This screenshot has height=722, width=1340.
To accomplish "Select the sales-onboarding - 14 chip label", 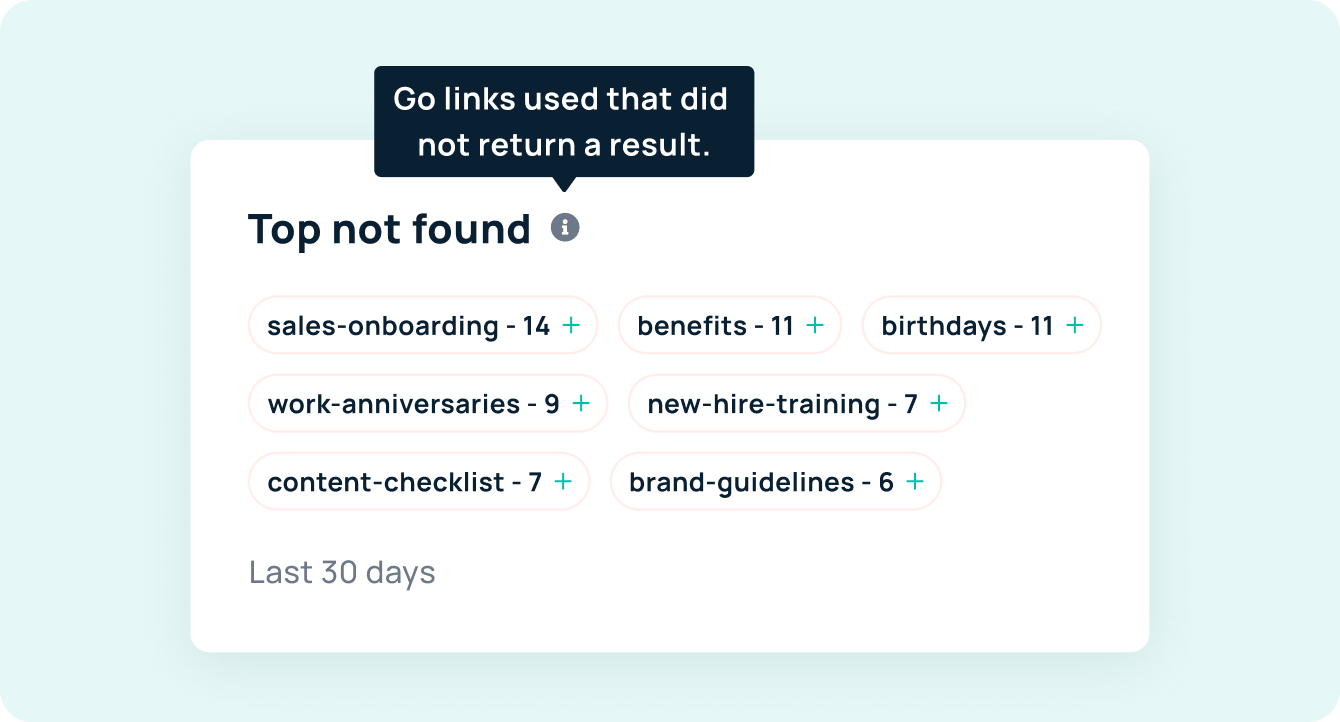I will click(409, 326).
